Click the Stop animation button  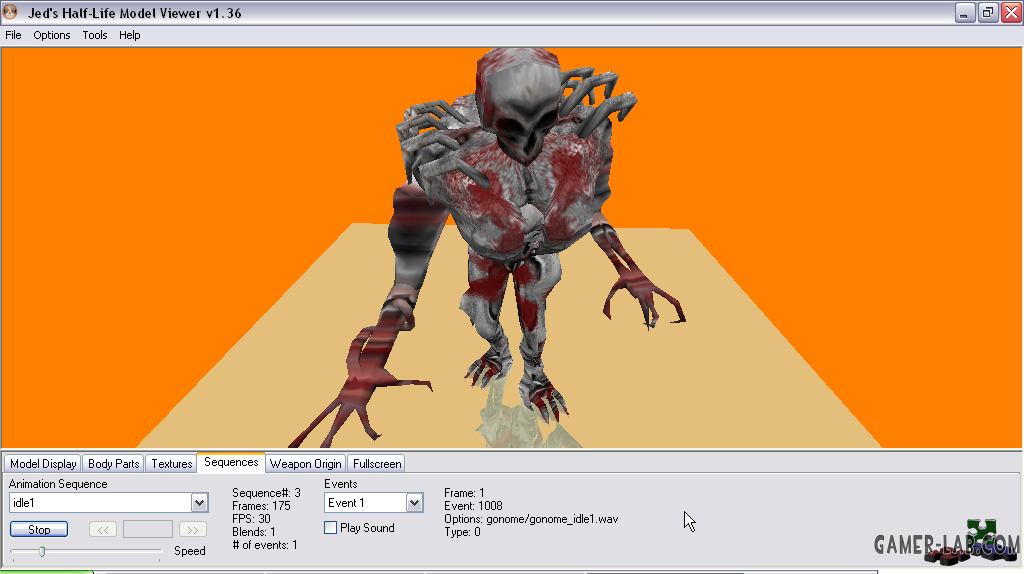click(x=39, y=530)
